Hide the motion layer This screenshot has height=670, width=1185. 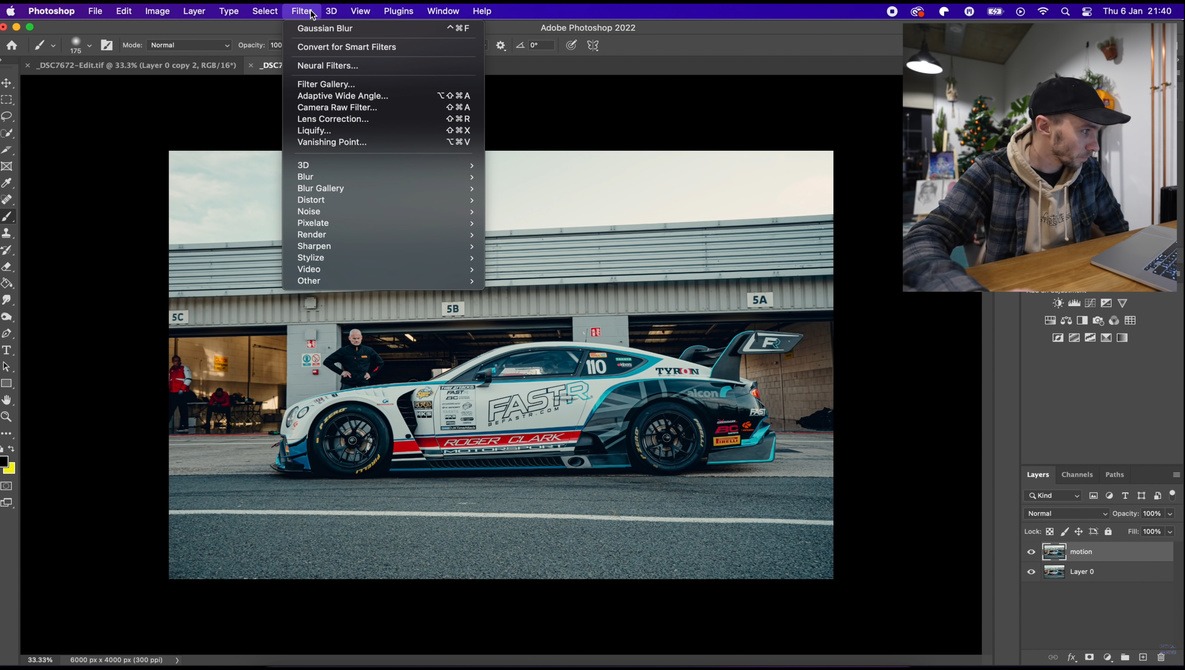point(1031,552)
